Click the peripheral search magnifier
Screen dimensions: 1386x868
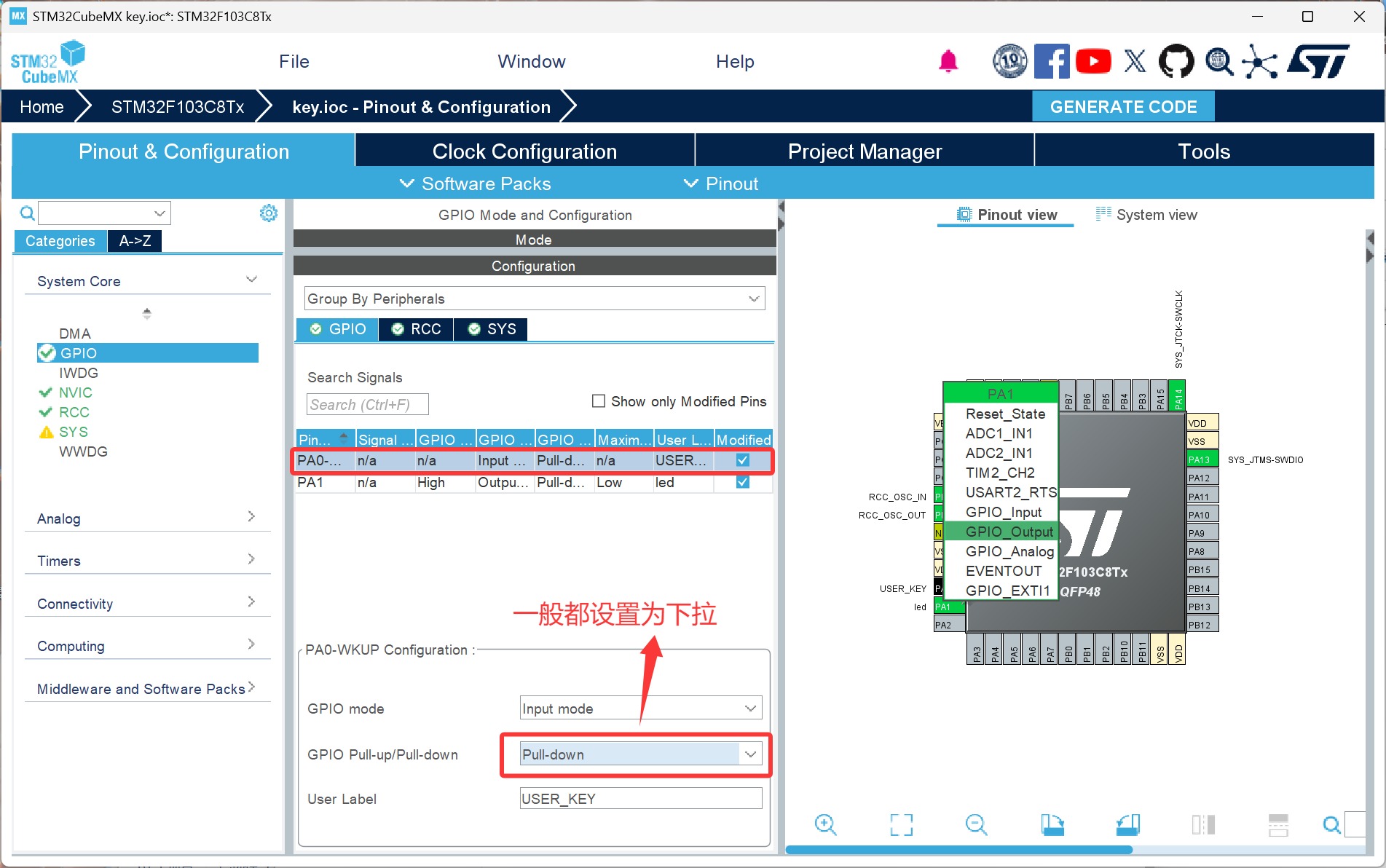click(27, 213)
